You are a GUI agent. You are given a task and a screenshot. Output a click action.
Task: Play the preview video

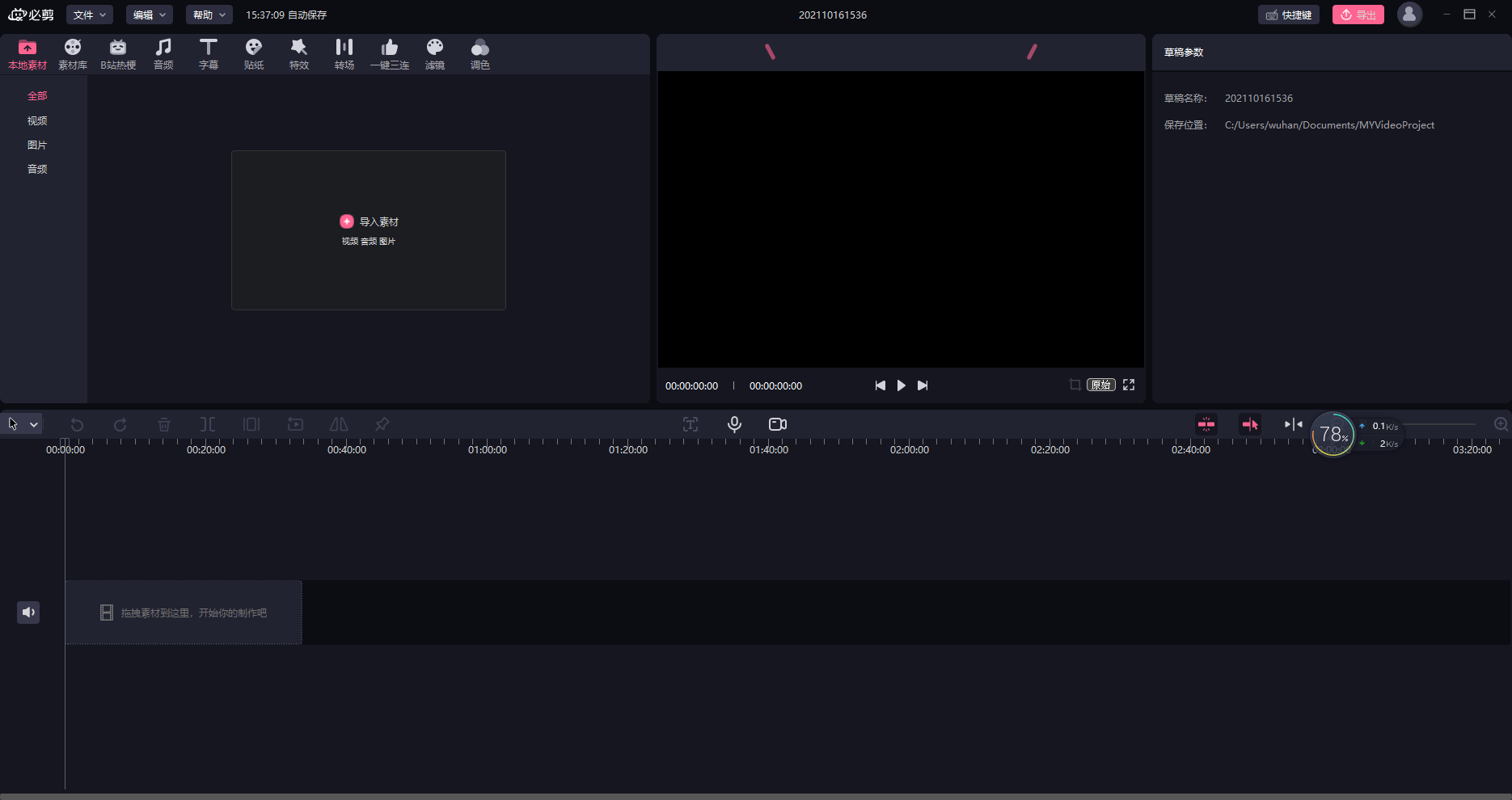901,385
